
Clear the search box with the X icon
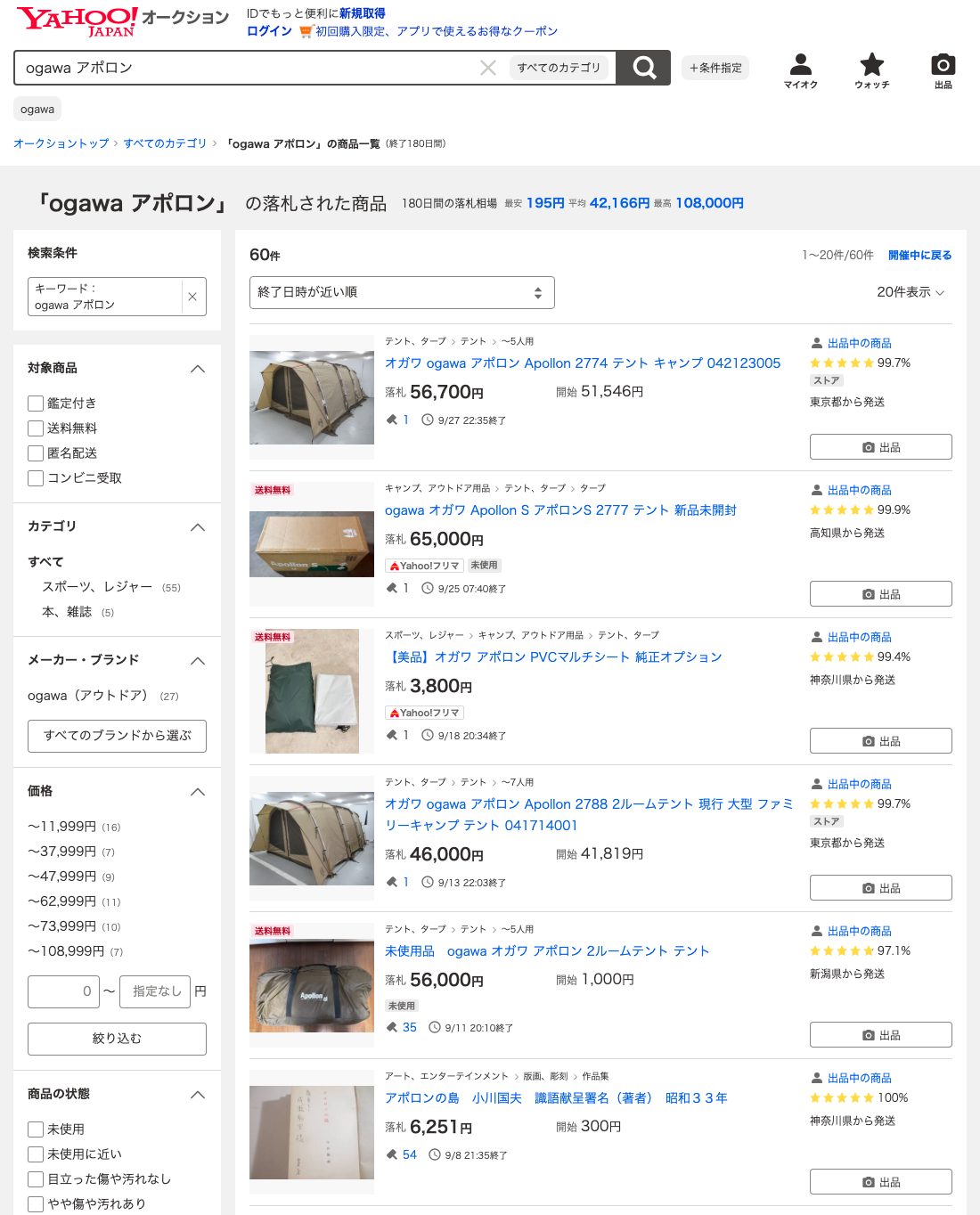(x=488, y=68)
